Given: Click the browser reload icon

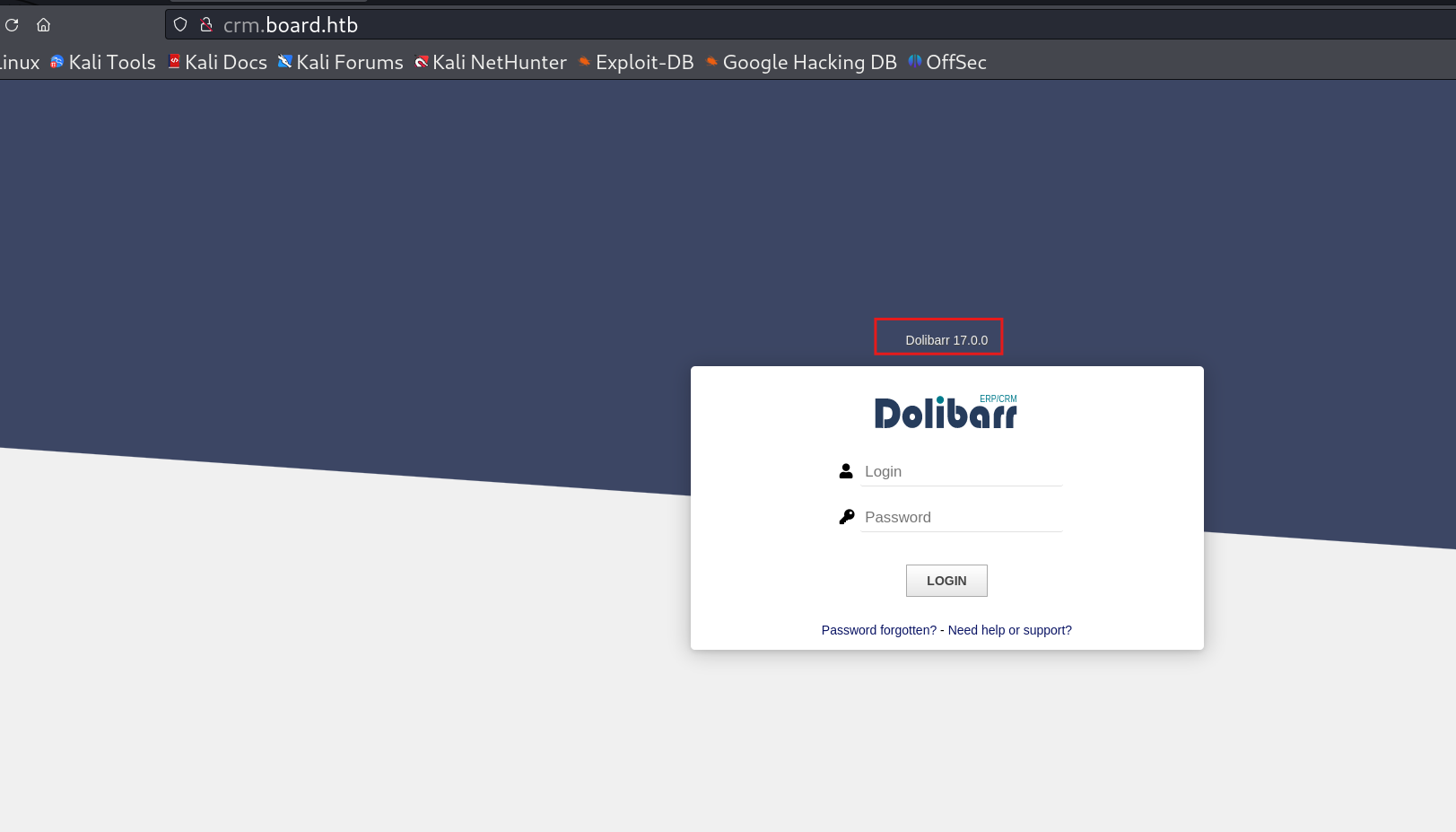Looking at the screenshot, I should 12,25.
